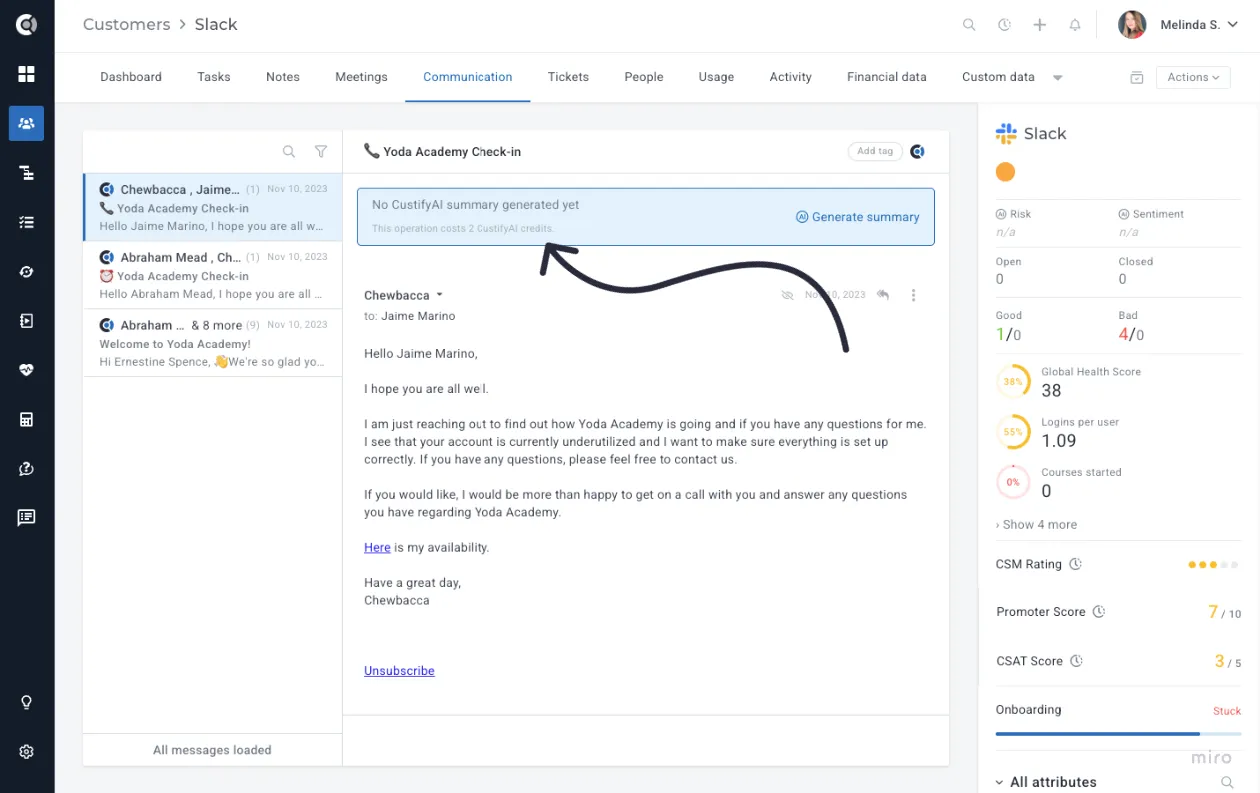Click the Unsubscribe link

(x=399, y=671)
